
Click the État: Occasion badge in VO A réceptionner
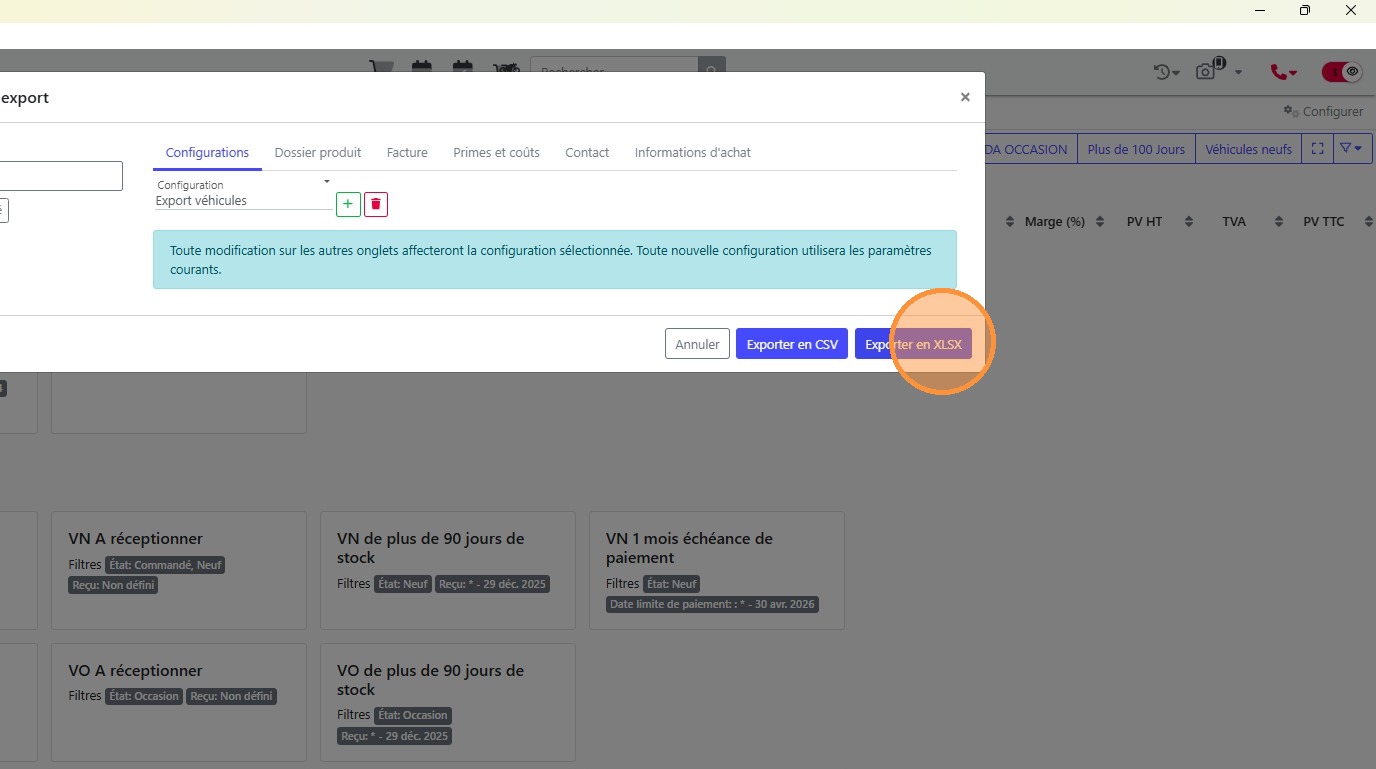(144, 696)
